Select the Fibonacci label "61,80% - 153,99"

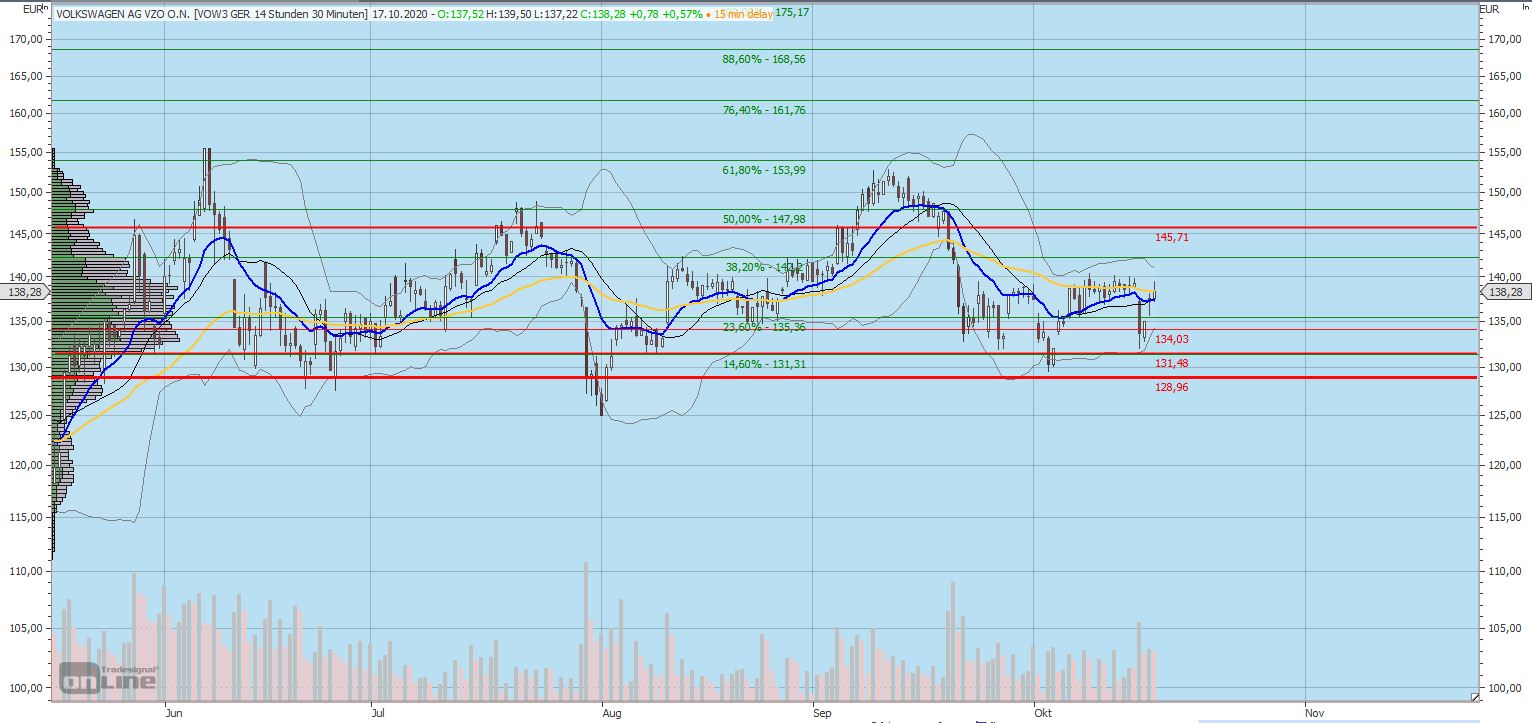click(x=764, y=170)
